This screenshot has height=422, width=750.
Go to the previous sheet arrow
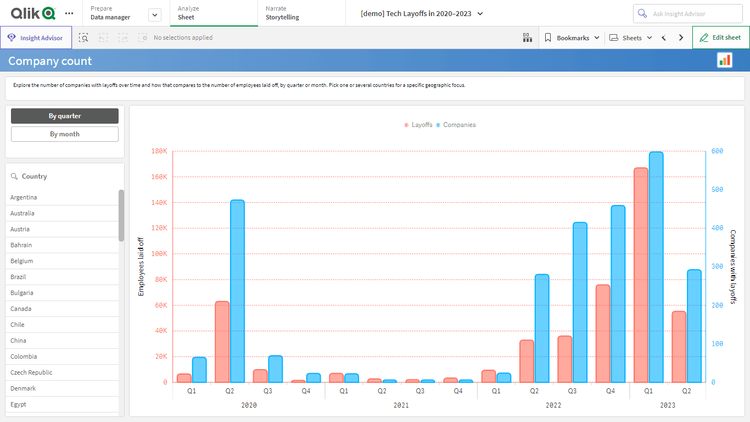(x=663, y=38)
